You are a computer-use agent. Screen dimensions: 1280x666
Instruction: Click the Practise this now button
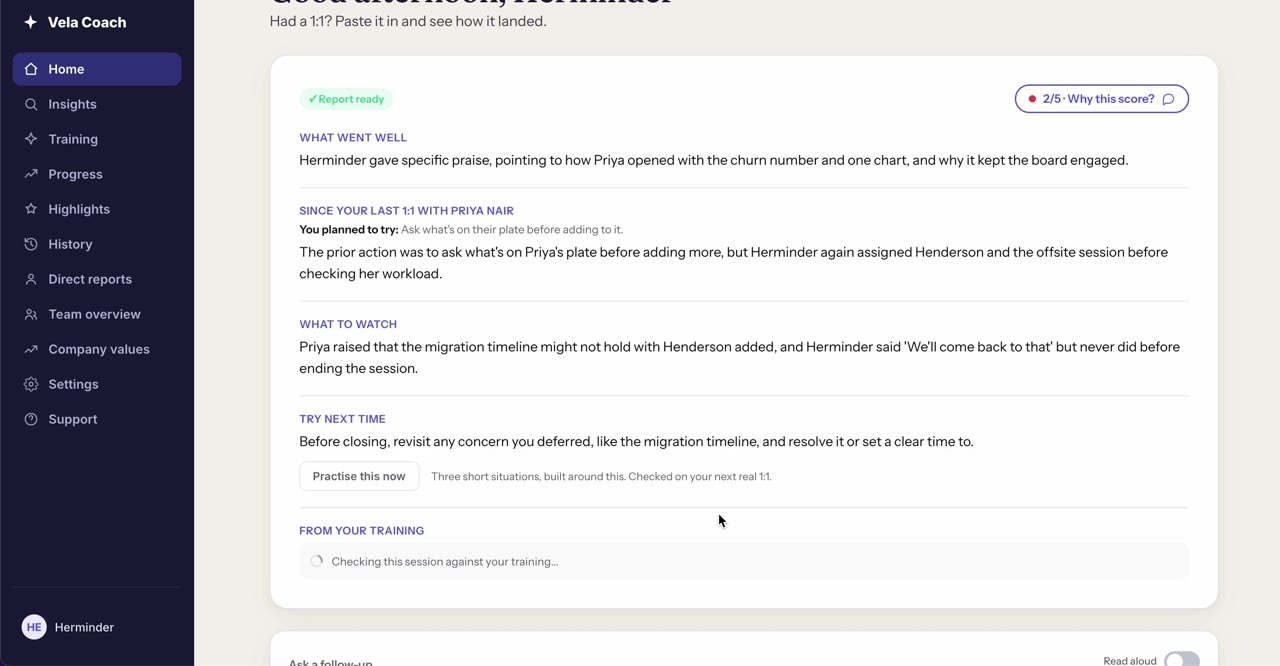click(x=359, y=476)
